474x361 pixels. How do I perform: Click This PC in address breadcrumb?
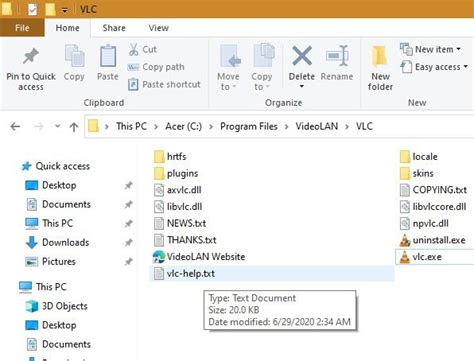[131, 126]
